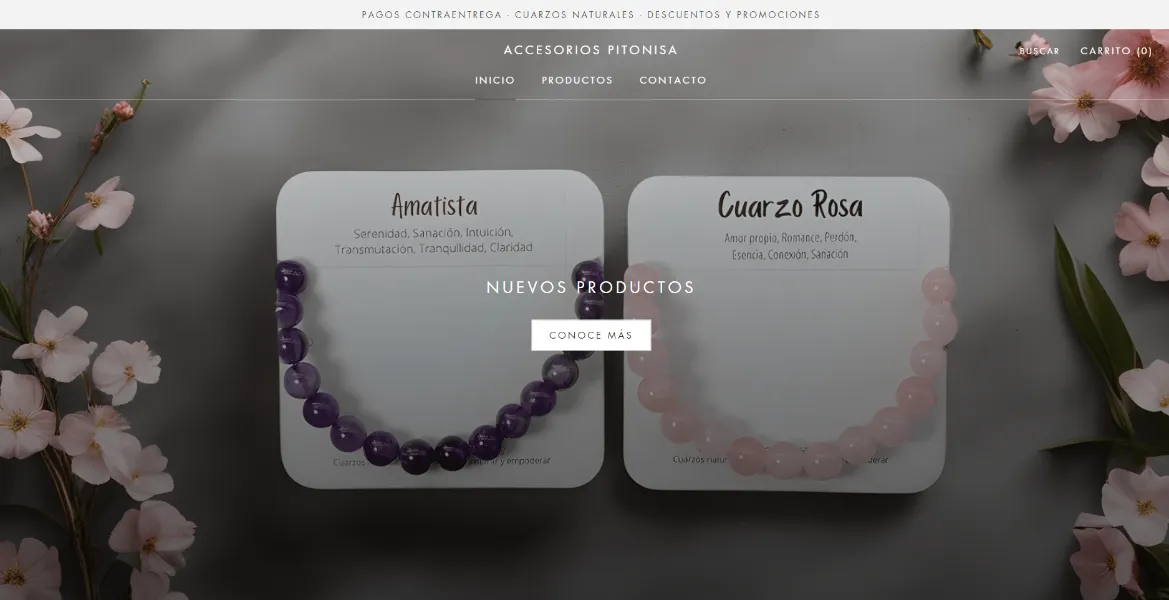Click the large pink flower near cart
This screenshot has width=1169, height=600.
tap(1081, 99)
